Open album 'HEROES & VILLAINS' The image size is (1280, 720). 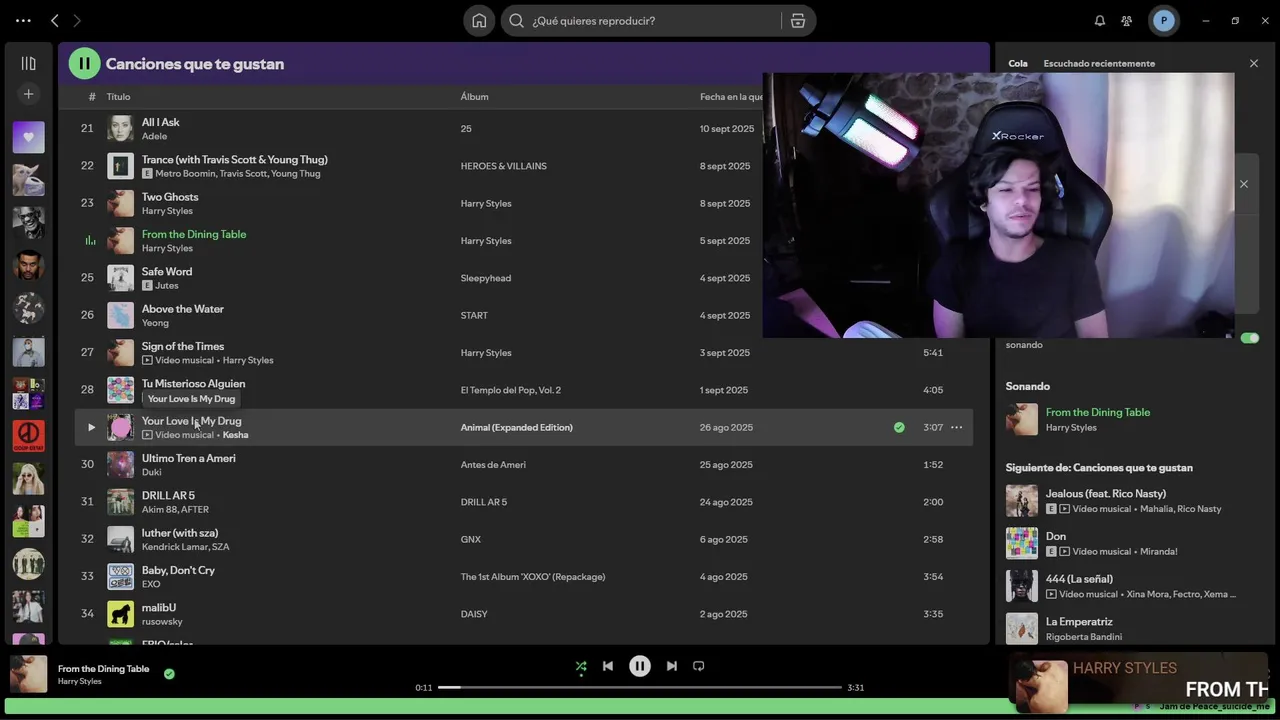pyautogui.click(x=503, y=166)
